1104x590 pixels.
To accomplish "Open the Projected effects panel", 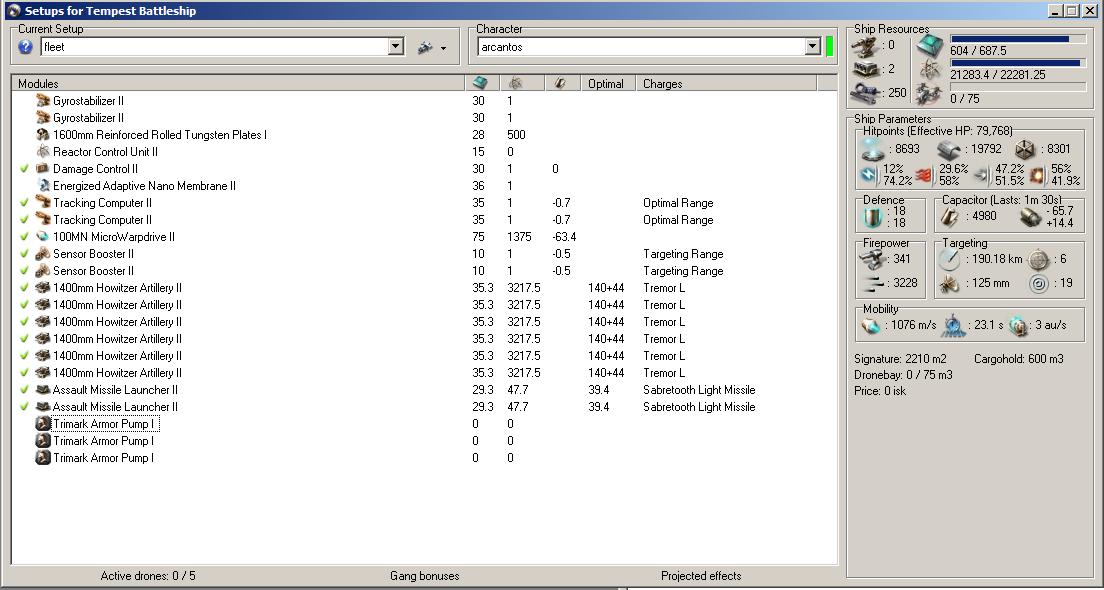I will coord(701,576).
